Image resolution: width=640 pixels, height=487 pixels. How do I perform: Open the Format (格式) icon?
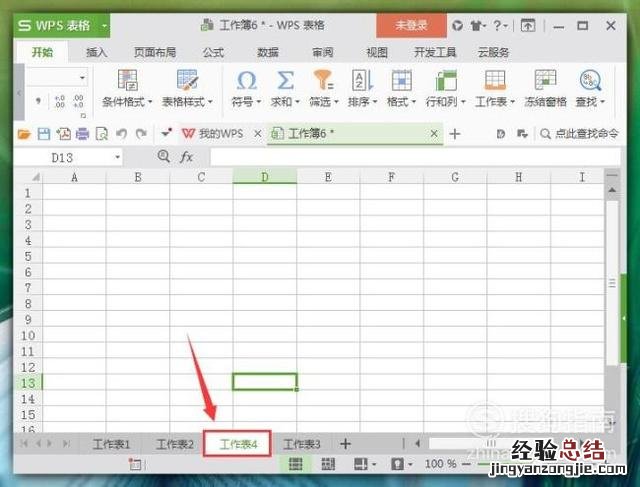tap(401, 80)
